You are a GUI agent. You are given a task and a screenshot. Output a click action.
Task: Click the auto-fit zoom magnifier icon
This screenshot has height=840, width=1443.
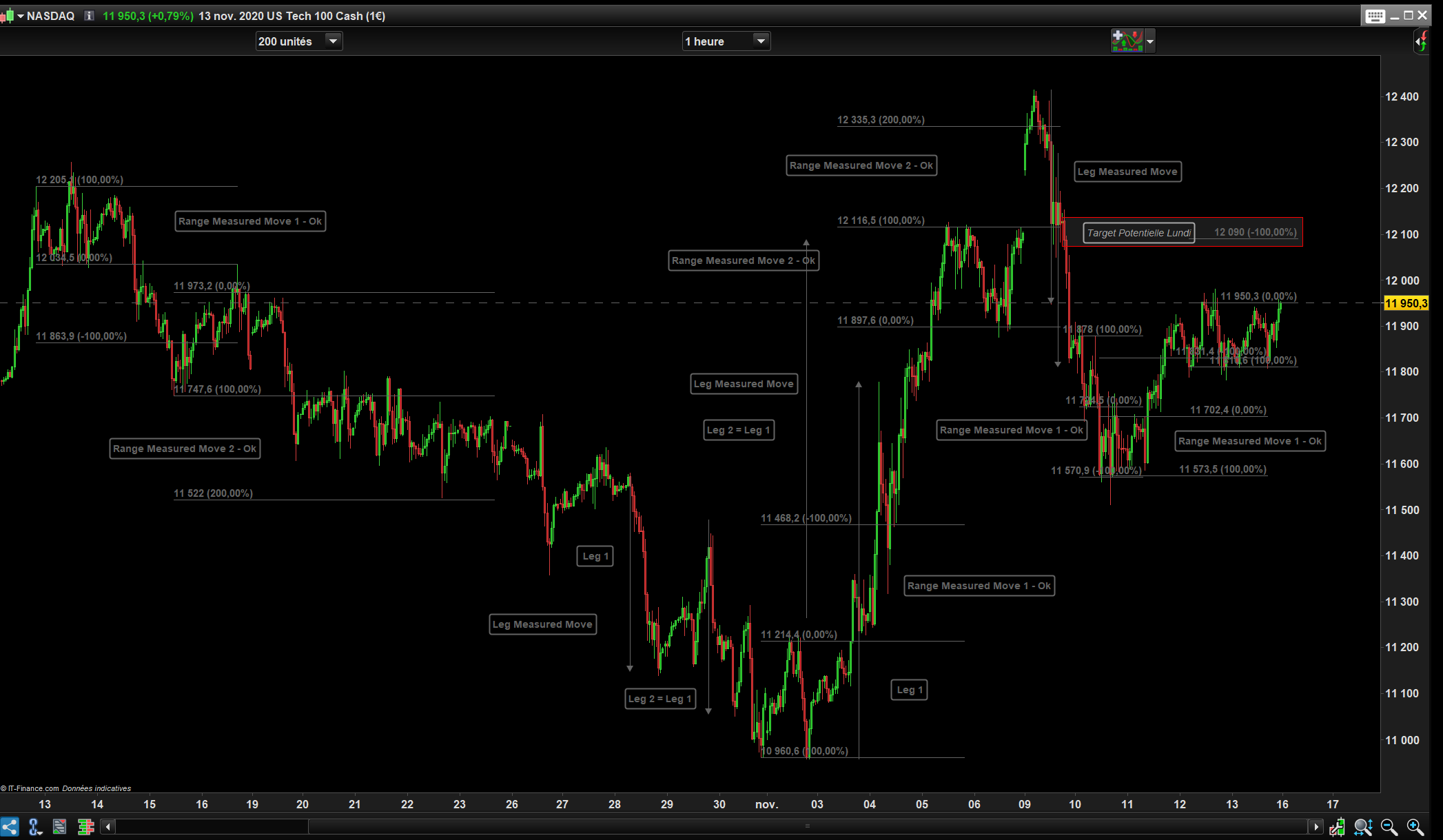1362,826
